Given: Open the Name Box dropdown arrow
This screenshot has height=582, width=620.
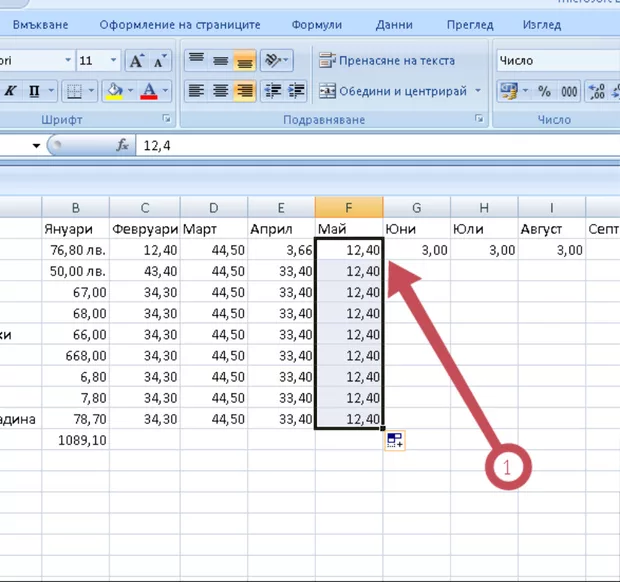Looking at the screenshot, I should click(36, 146).
